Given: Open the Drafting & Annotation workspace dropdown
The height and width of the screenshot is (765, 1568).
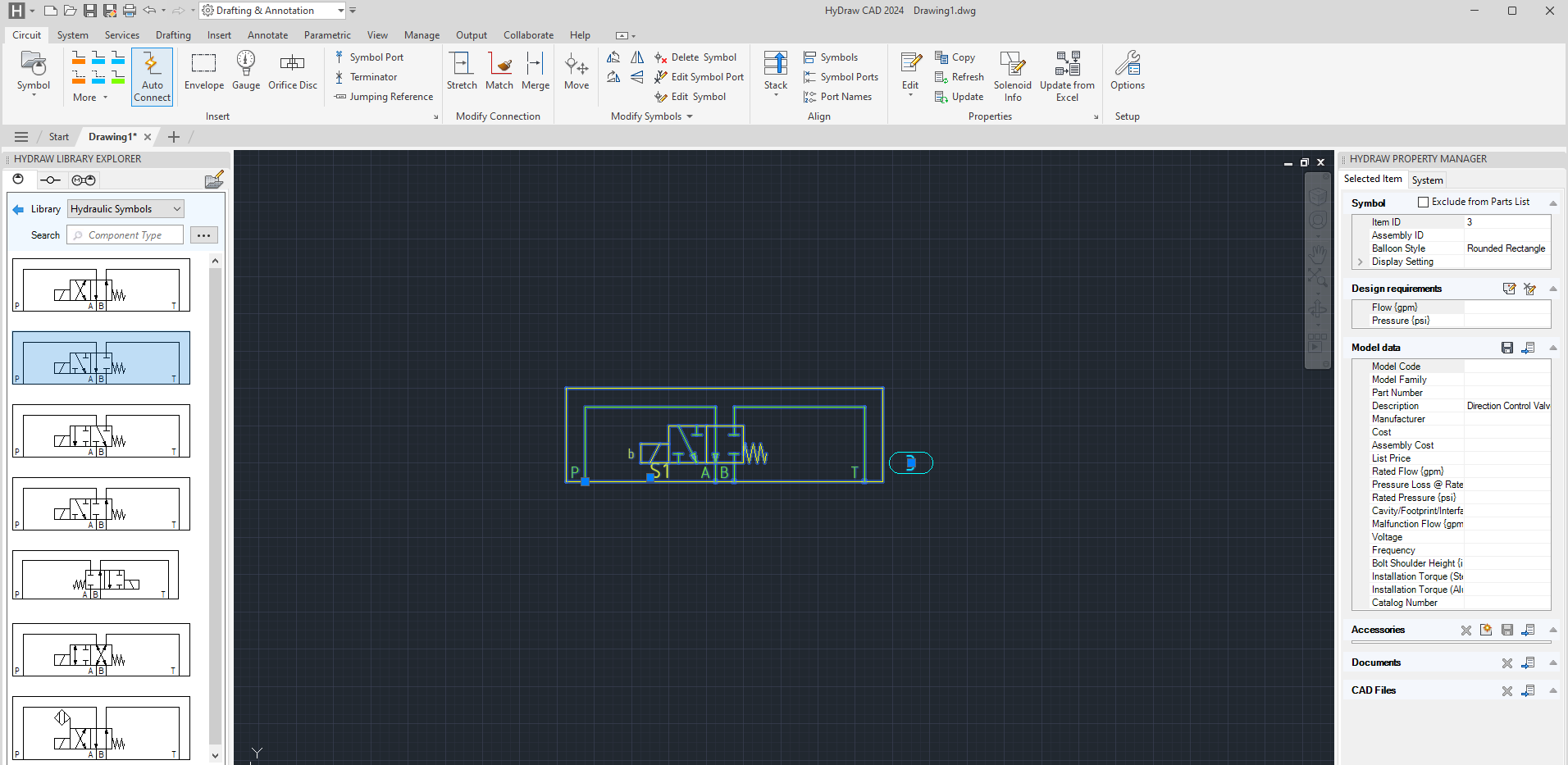Looking at the screenshot, I should (340, 11).
